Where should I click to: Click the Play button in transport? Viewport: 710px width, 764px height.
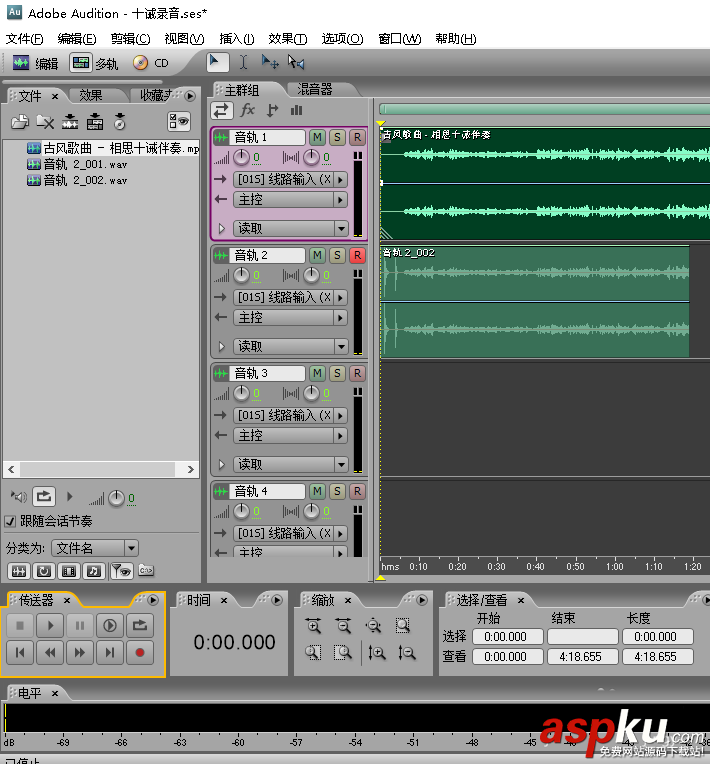pyautogui.click(x=50, y=625)
